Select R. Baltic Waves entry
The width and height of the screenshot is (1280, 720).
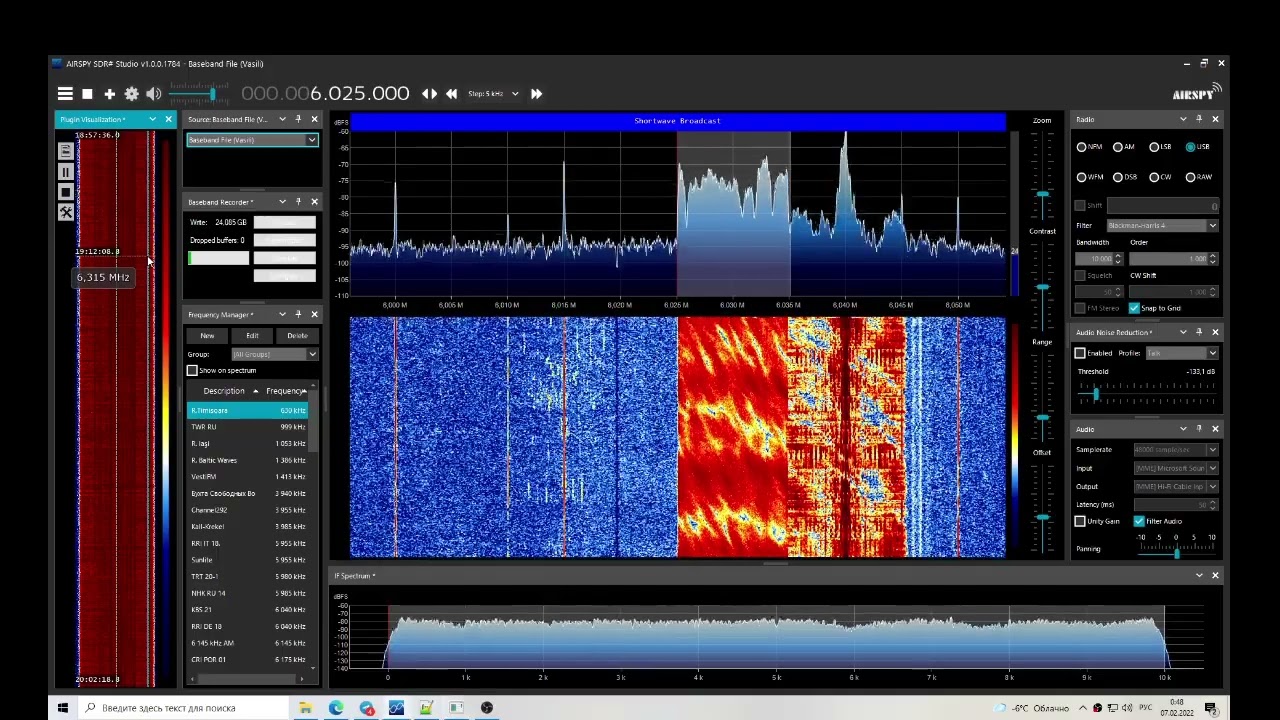pyautogui.click(x=248, y=460)
